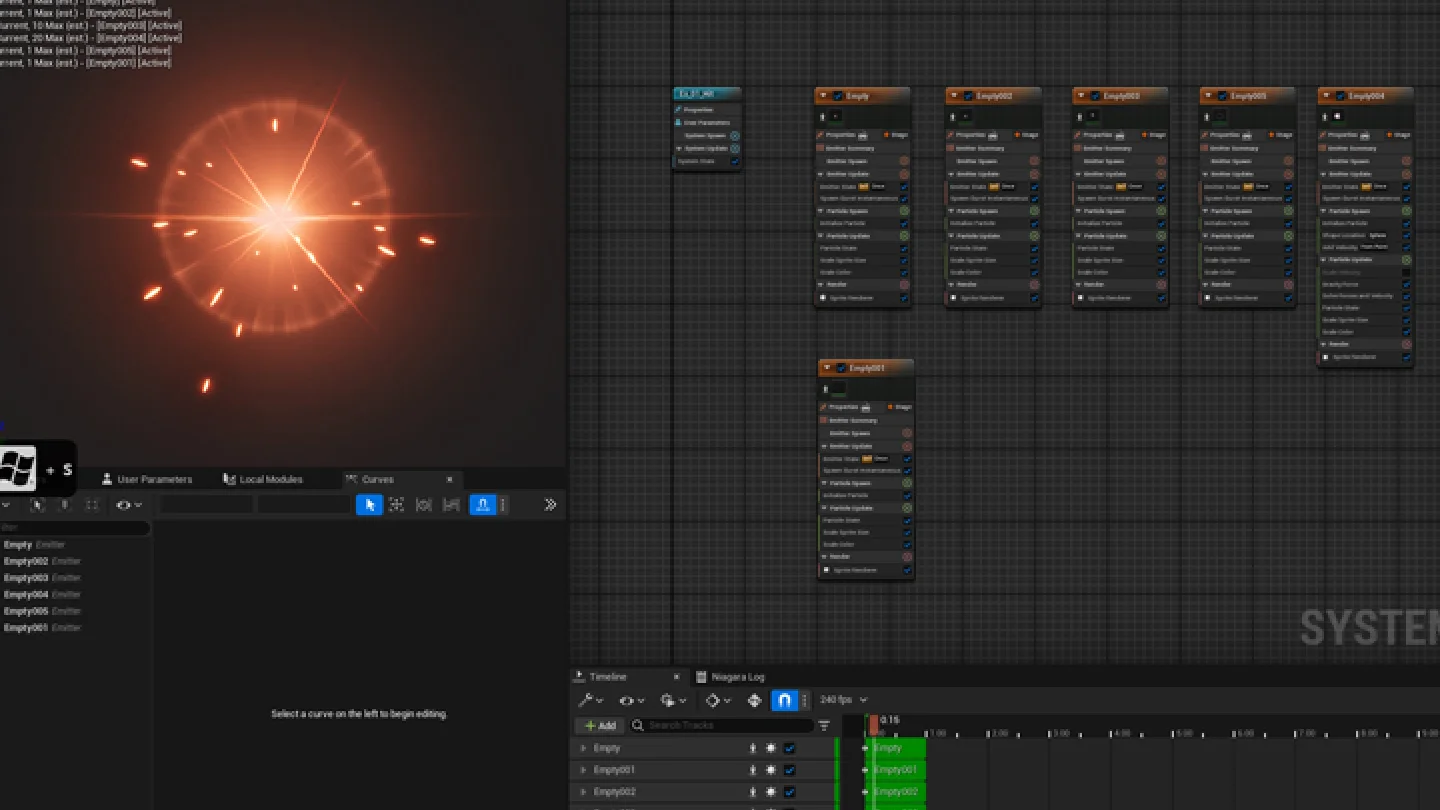
Task: Click the focus/fit curves icon next to select tool
Action: [397, 505]
